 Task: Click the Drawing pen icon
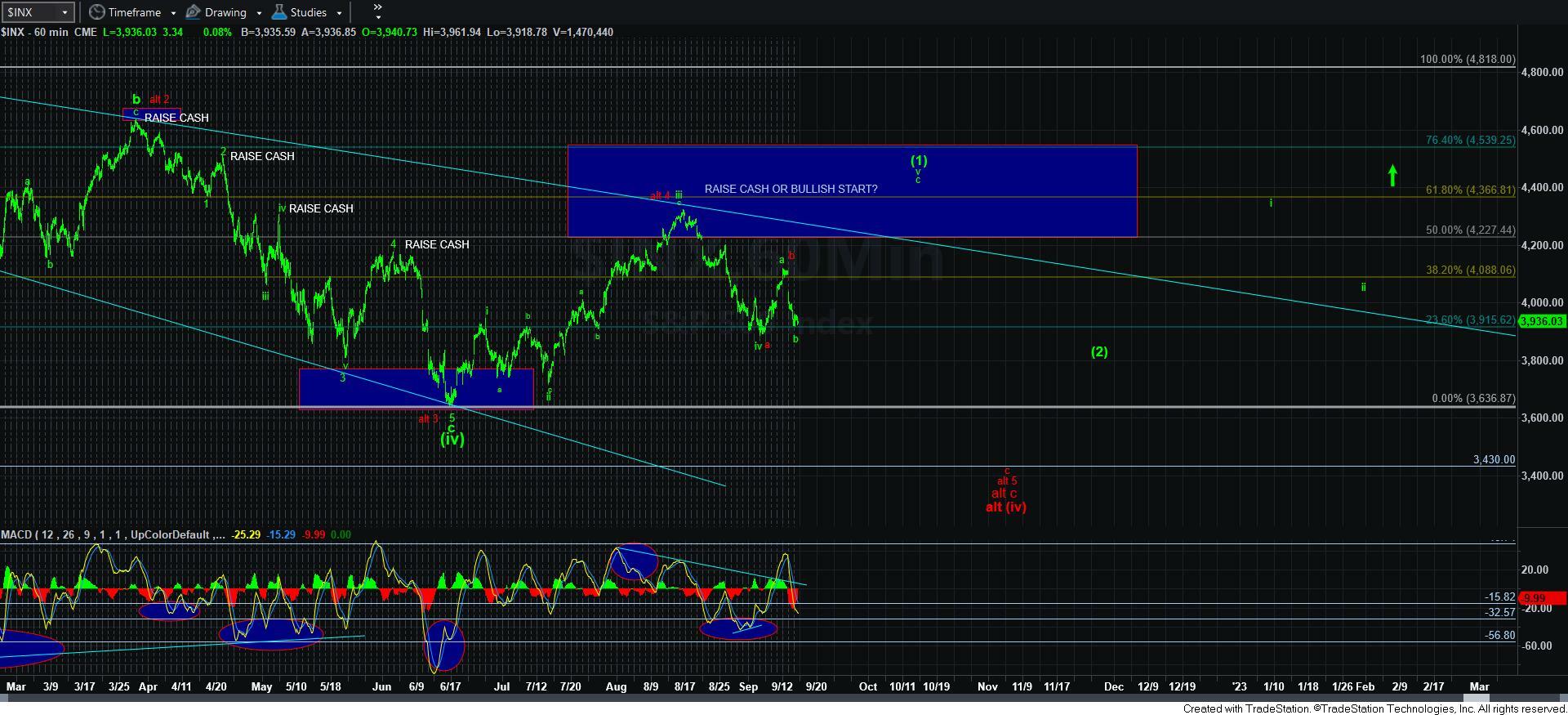(x=193, y=12)
